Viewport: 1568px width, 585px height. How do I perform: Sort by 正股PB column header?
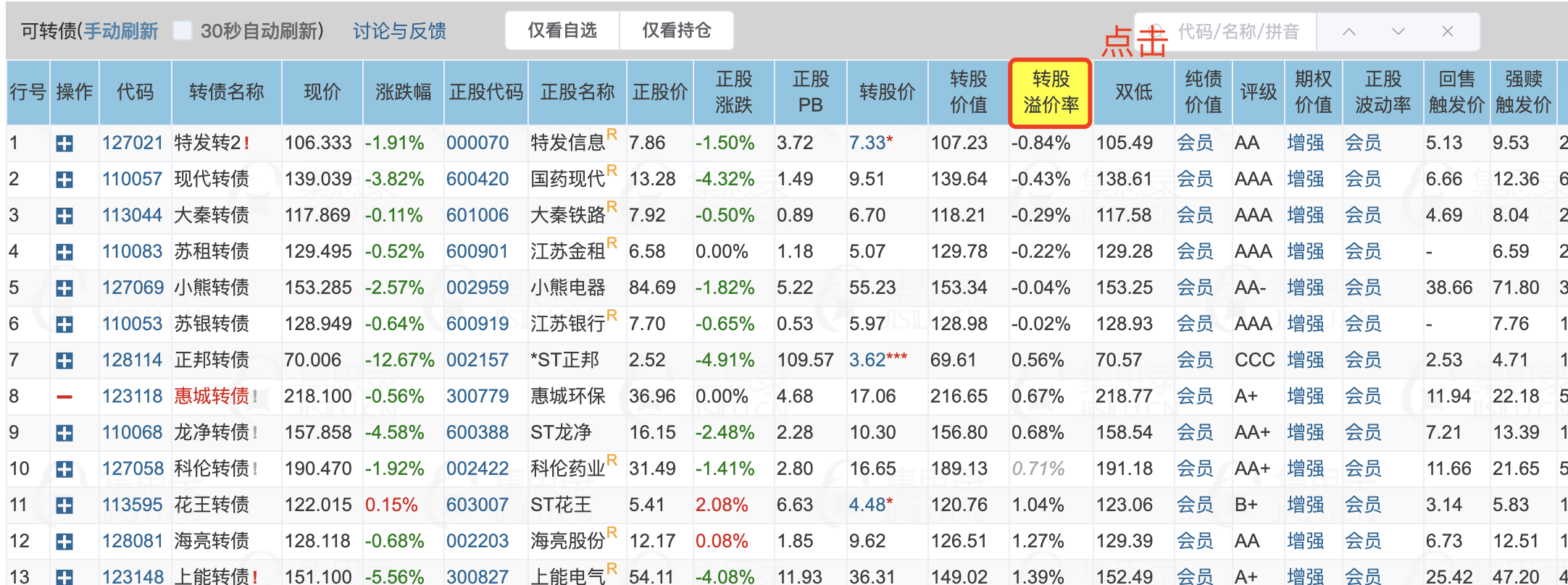click(x=810, y=92)
